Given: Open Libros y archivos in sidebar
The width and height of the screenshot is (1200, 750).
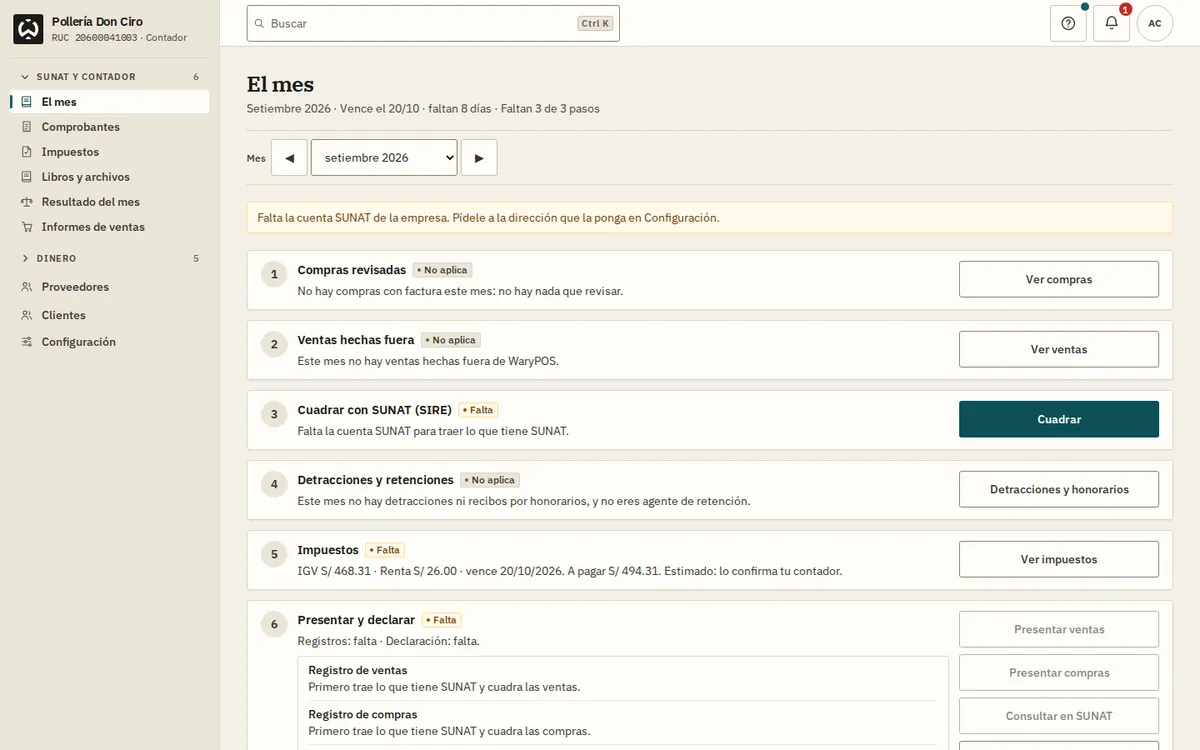Looking at the screenshot, I should coord(110,177).
